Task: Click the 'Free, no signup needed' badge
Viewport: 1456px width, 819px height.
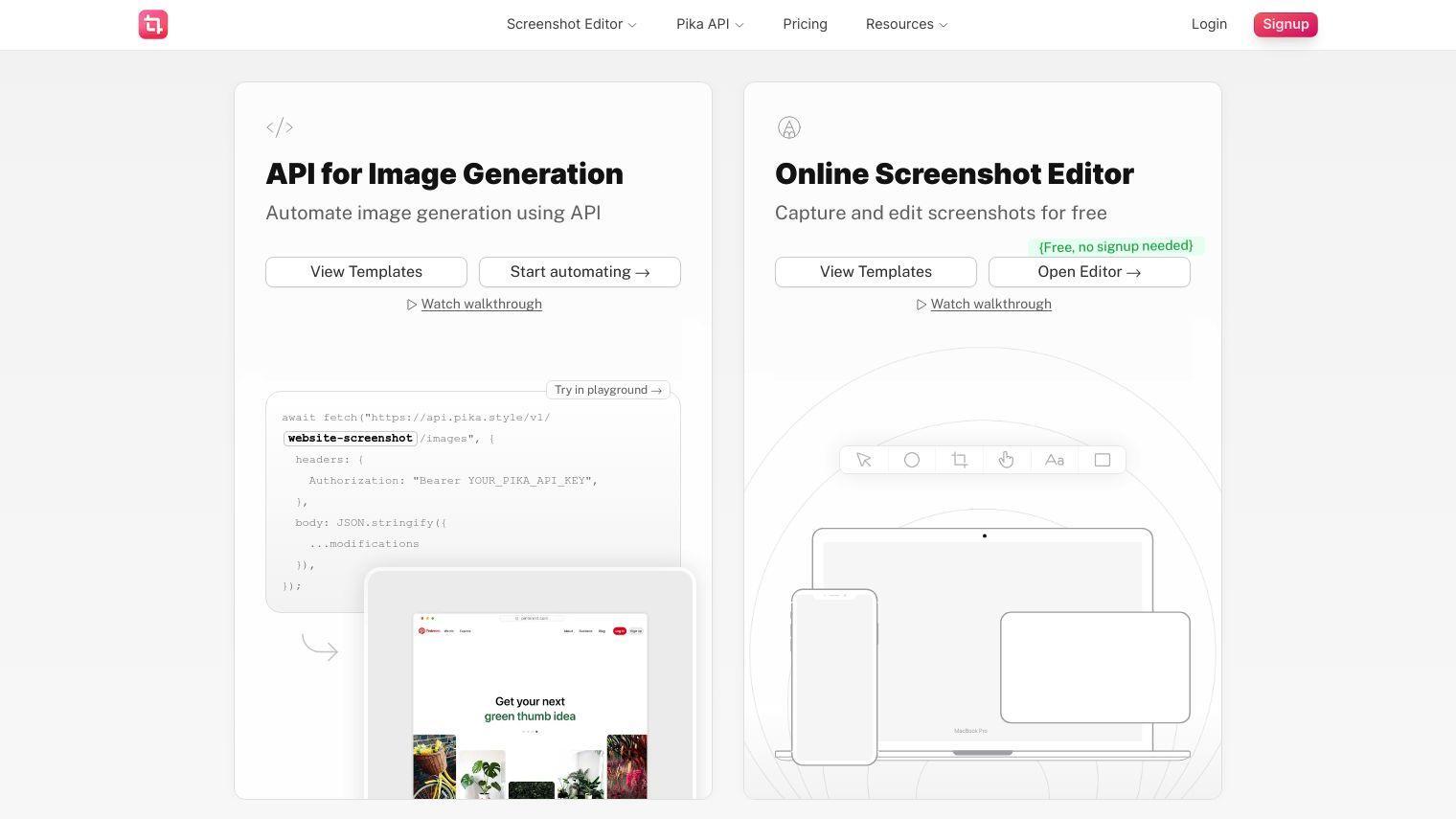Action: [1116, 246]
